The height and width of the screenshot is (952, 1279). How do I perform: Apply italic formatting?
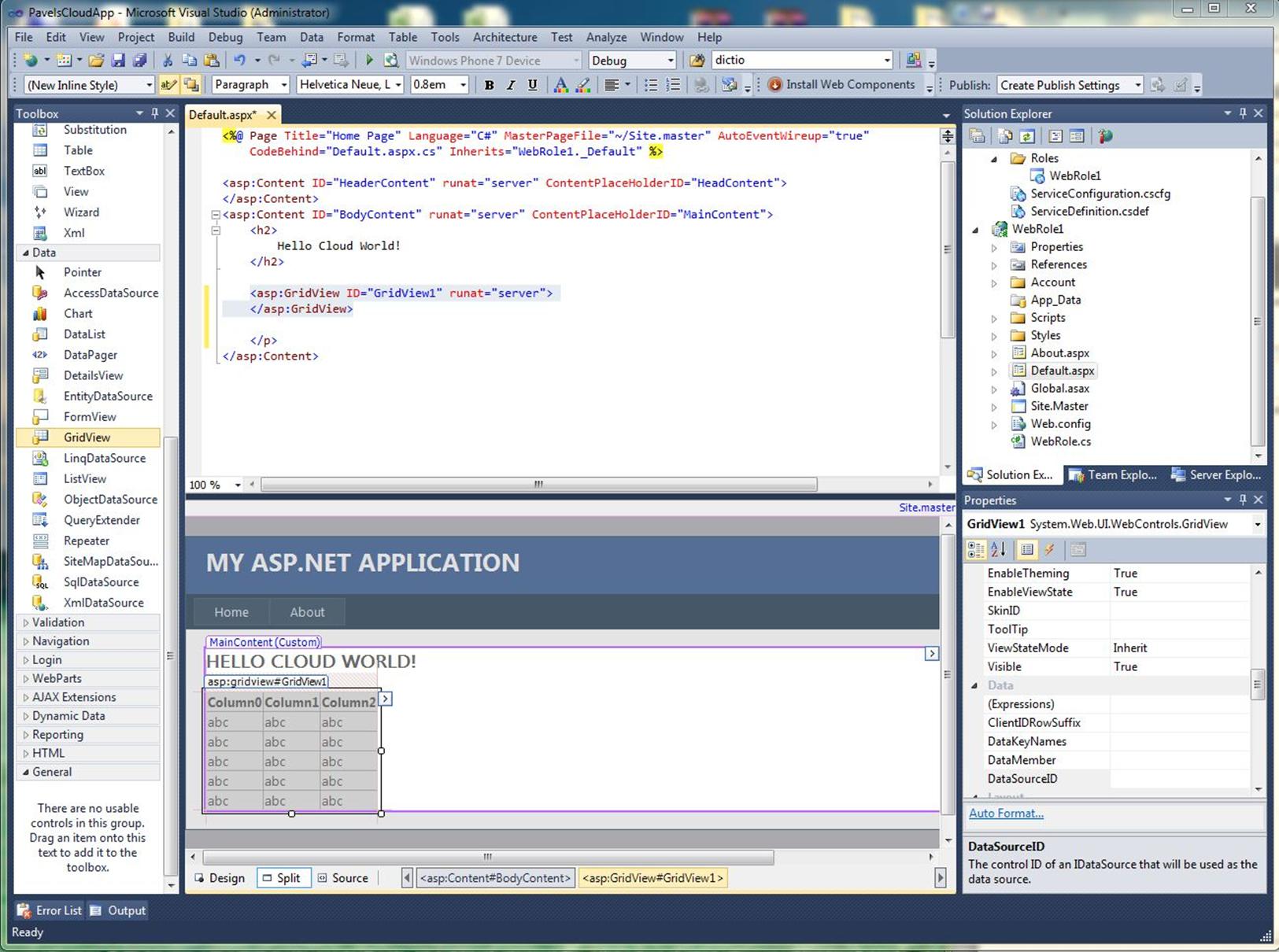coord(511,85)
